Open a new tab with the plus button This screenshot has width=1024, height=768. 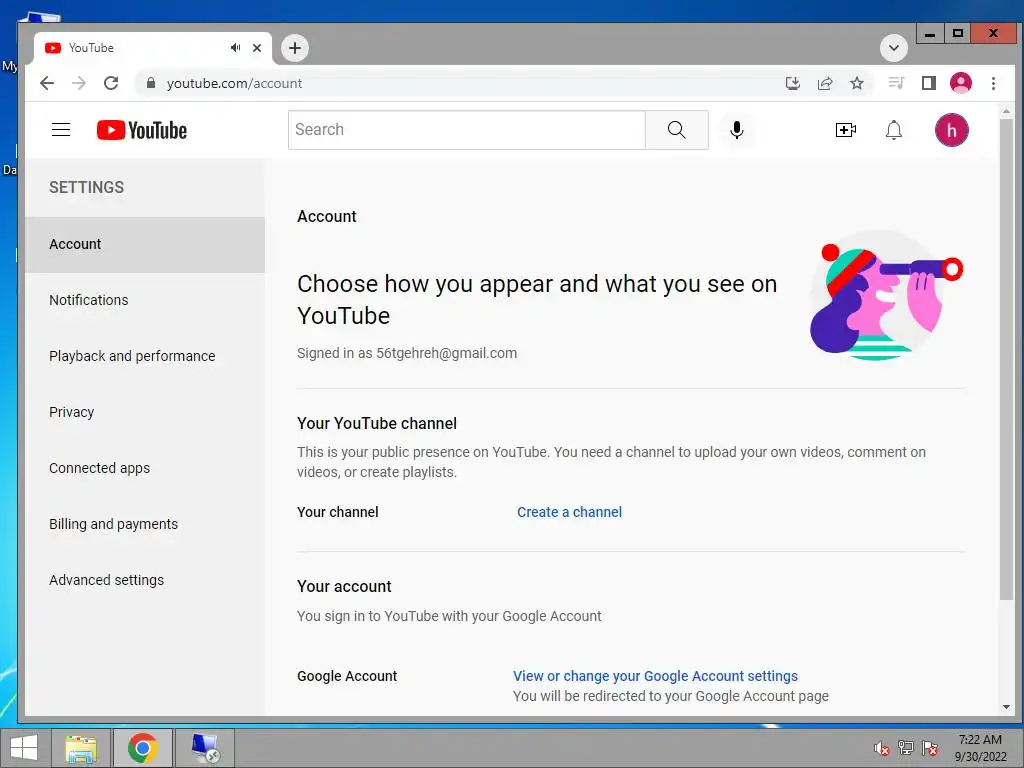point(295,48)
